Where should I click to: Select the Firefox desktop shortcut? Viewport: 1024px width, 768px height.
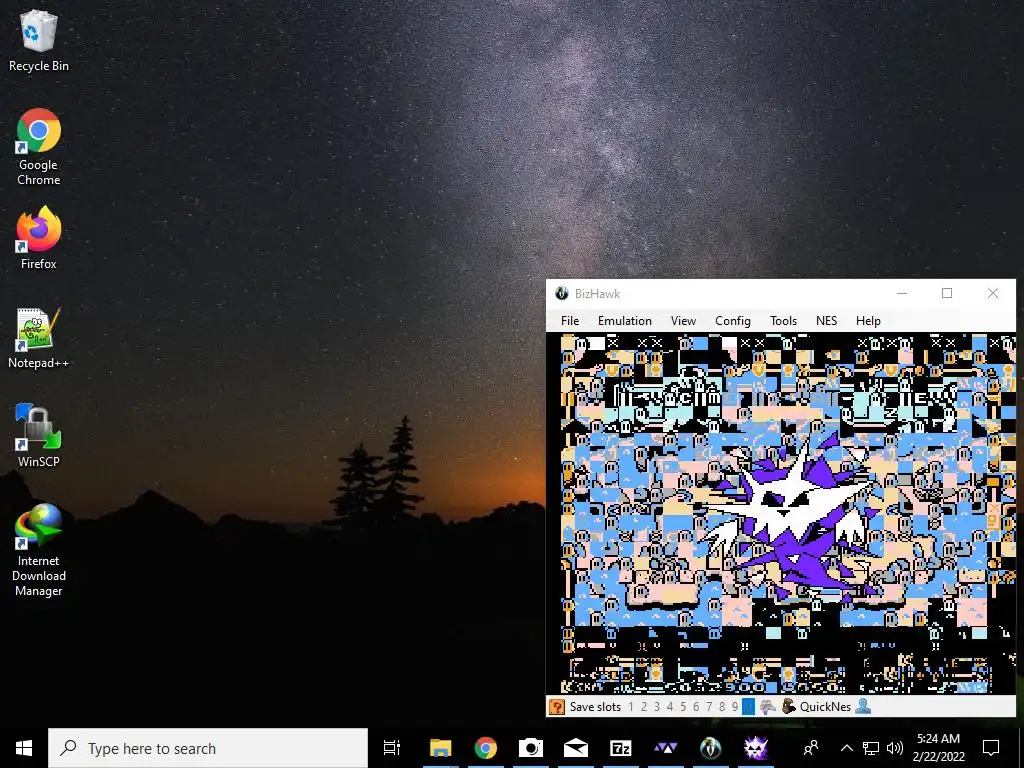[39, 238]
